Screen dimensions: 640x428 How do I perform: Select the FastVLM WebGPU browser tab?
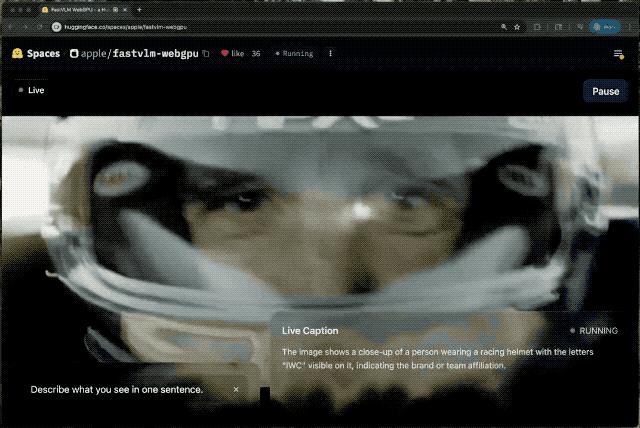pyautogui.click(x=84, y=9)
